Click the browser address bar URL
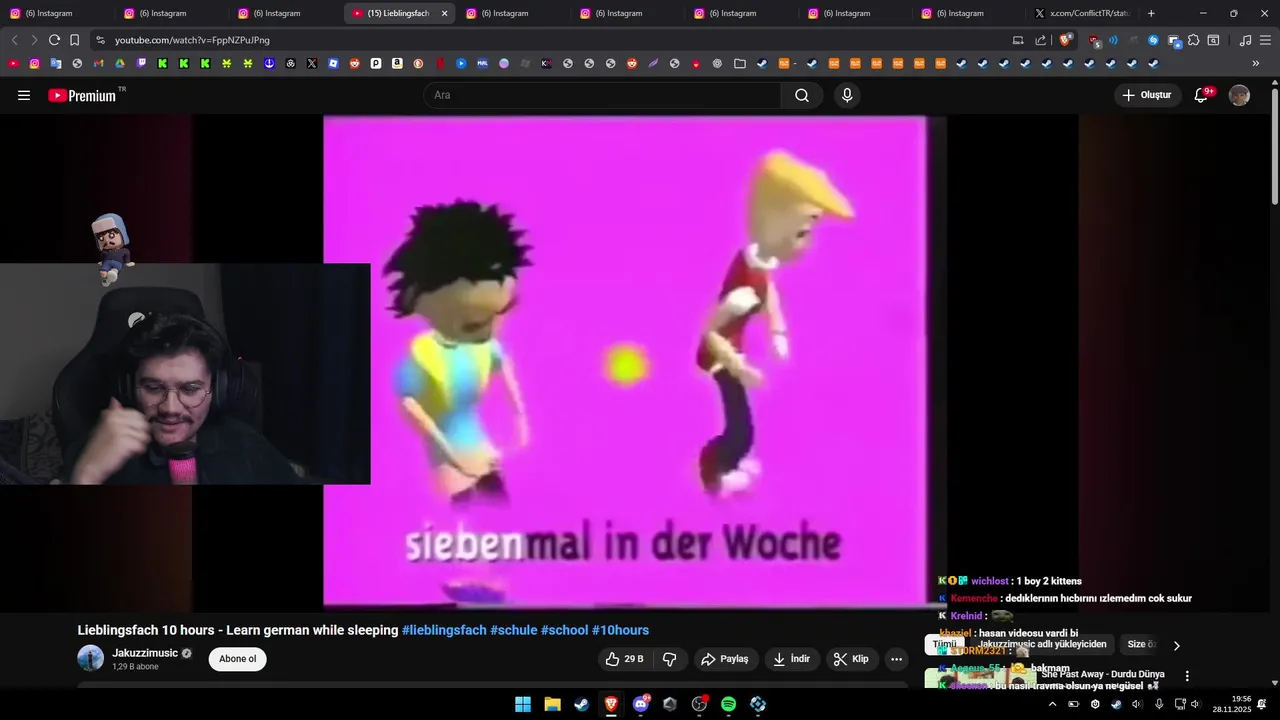 192,40
